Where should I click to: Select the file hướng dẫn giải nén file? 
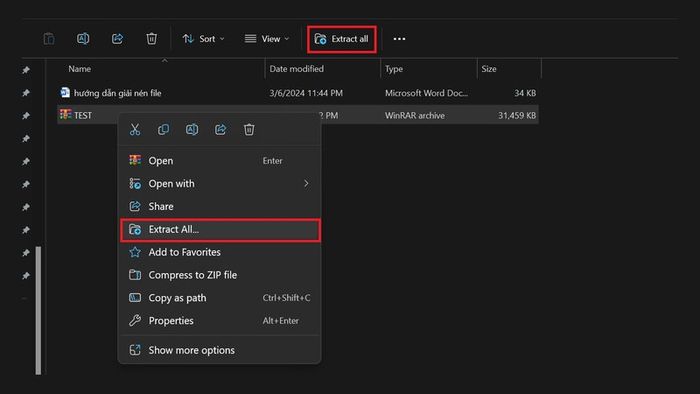117,93
